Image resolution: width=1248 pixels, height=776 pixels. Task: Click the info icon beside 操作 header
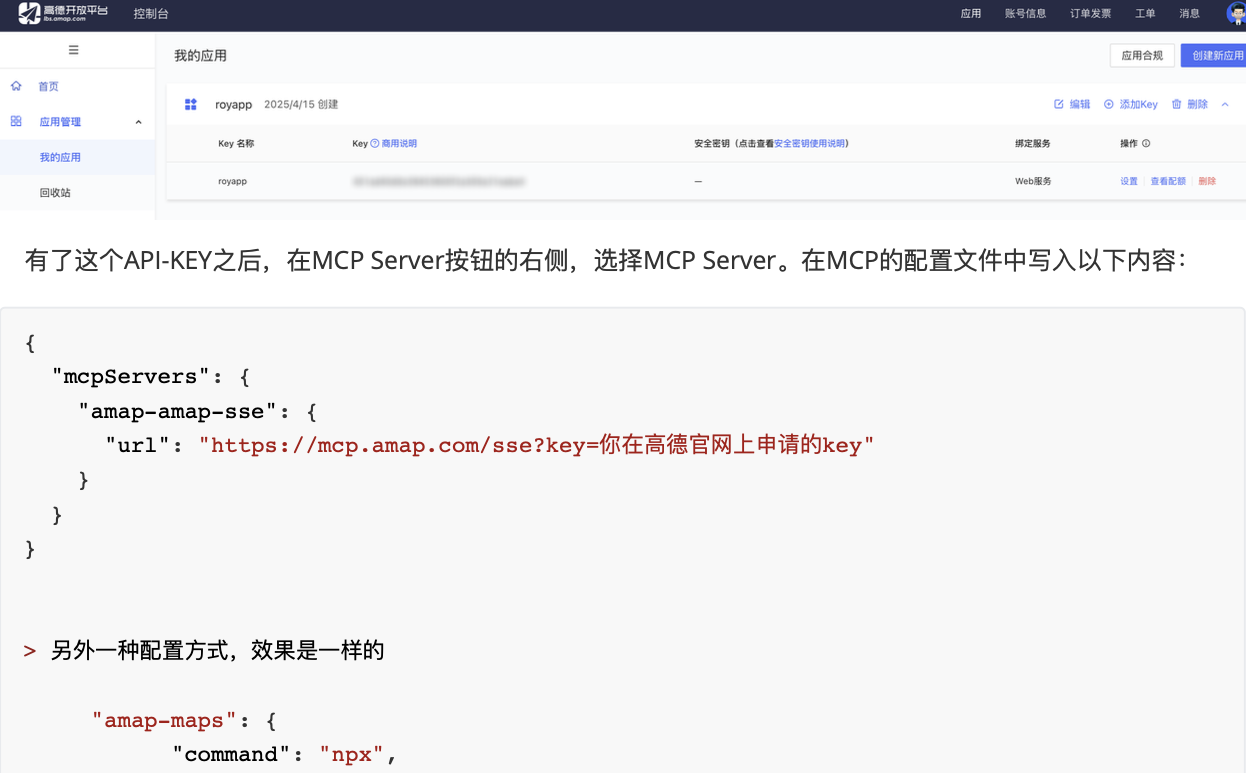tap(1146, 143)
